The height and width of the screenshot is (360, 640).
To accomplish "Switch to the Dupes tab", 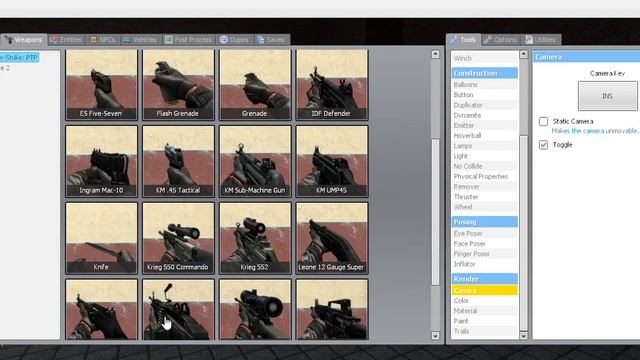I will point(234,40).
